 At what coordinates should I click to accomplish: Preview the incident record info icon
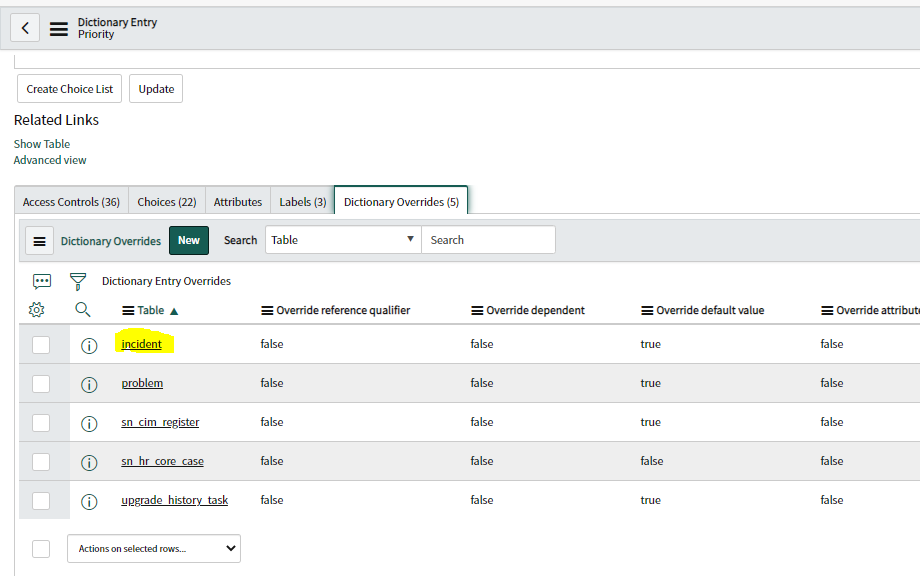tap(89, 345)
